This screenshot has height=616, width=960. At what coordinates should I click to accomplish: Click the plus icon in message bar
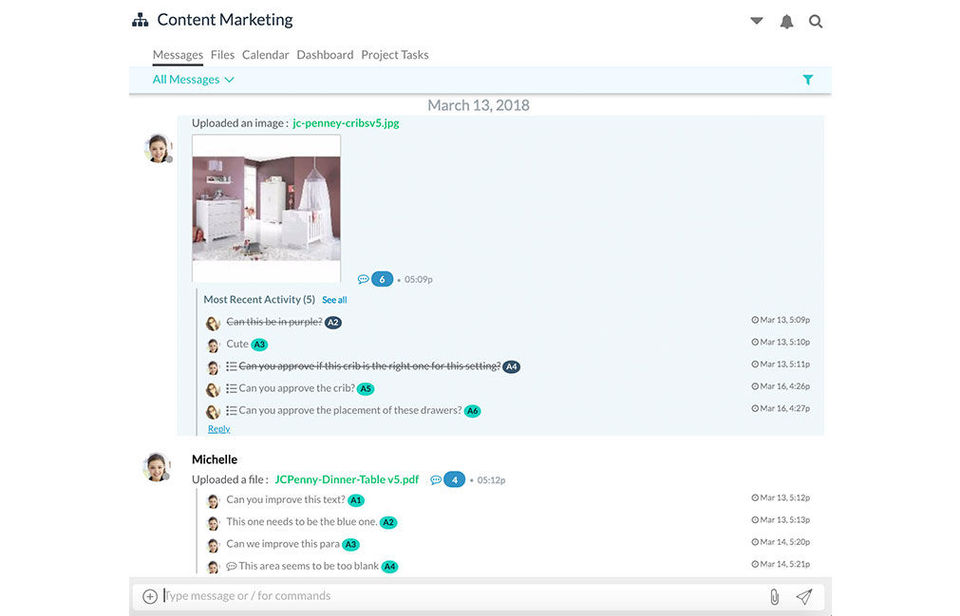pos(150,596)
